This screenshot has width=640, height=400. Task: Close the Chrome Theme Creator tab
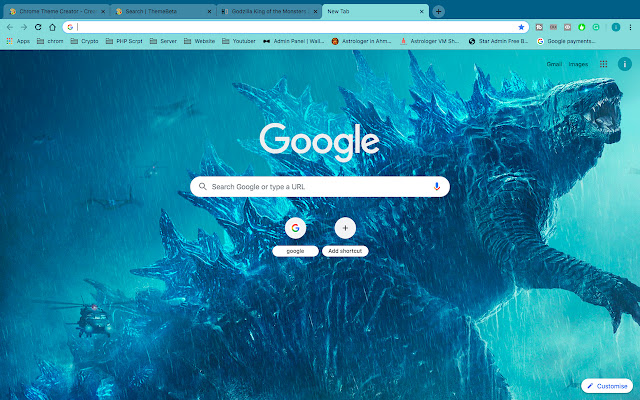coord(103,11)
